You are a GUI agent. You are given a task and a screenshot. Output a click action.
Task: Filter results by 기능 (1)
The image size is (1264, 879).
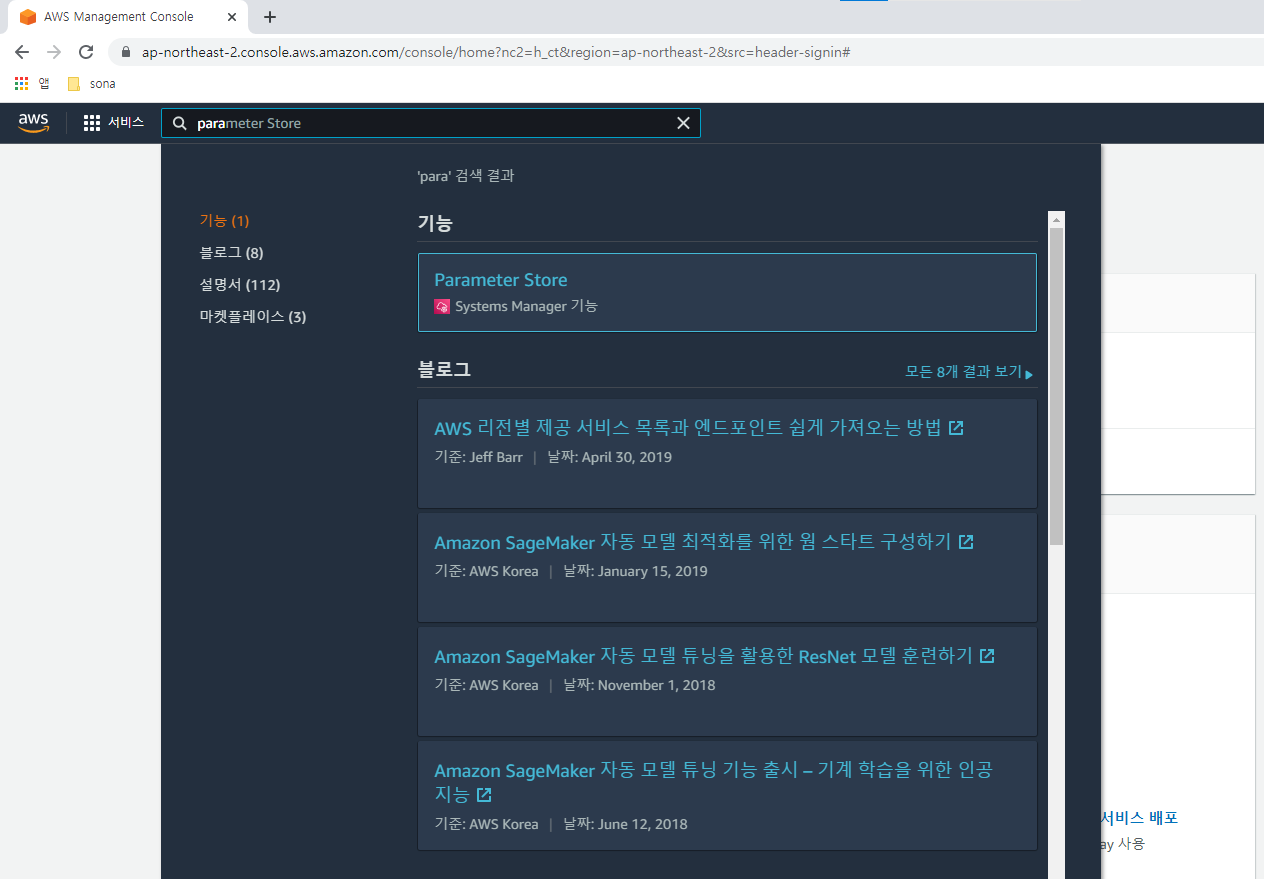(x=224, y=221)
